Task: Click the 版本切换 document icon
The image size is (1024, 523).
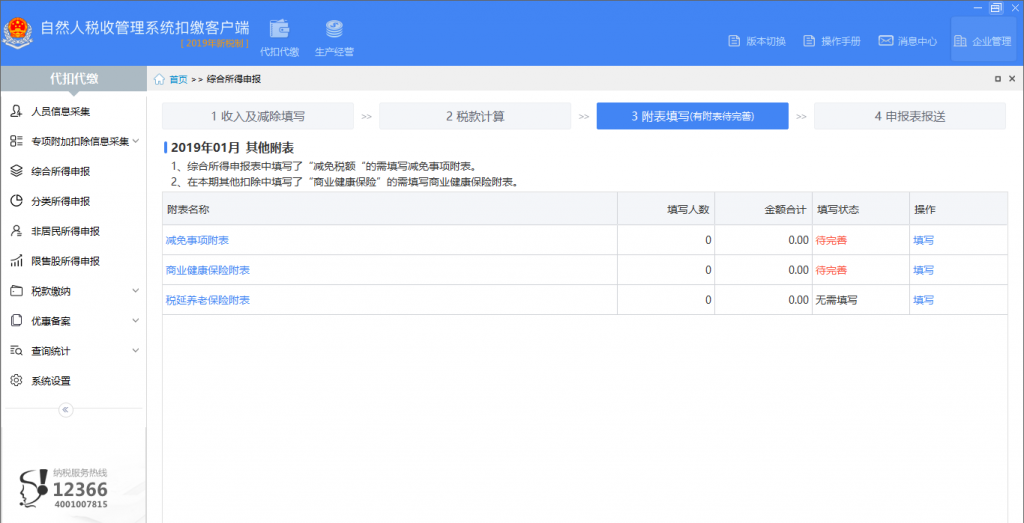Action: pos(734,41)
